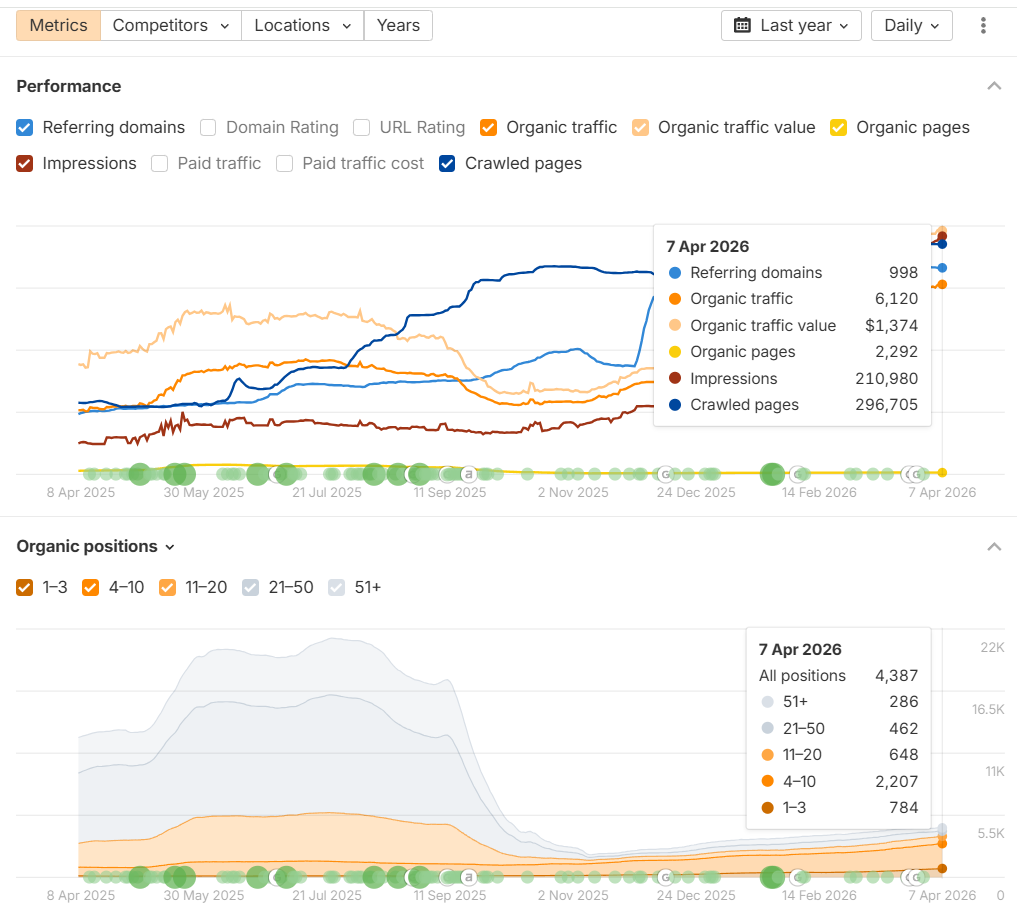Open the Last year date range
The image size is (1017, 910).
(791, 25)
